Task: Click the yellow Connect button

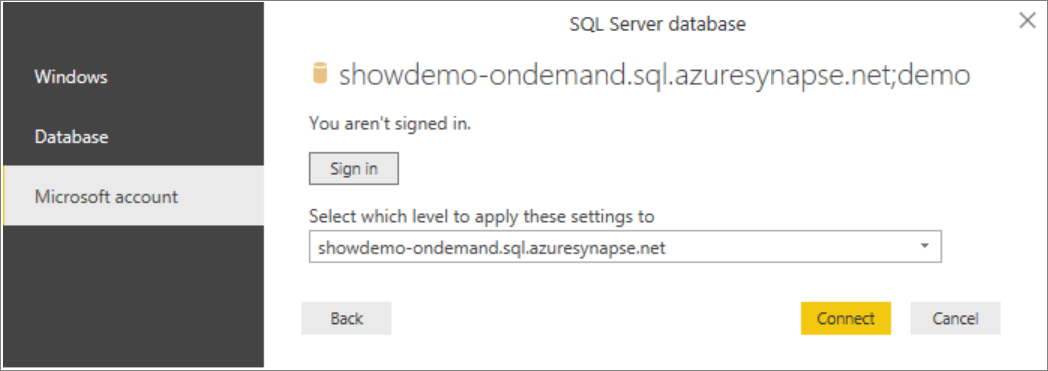Action: tap(845, 318)
